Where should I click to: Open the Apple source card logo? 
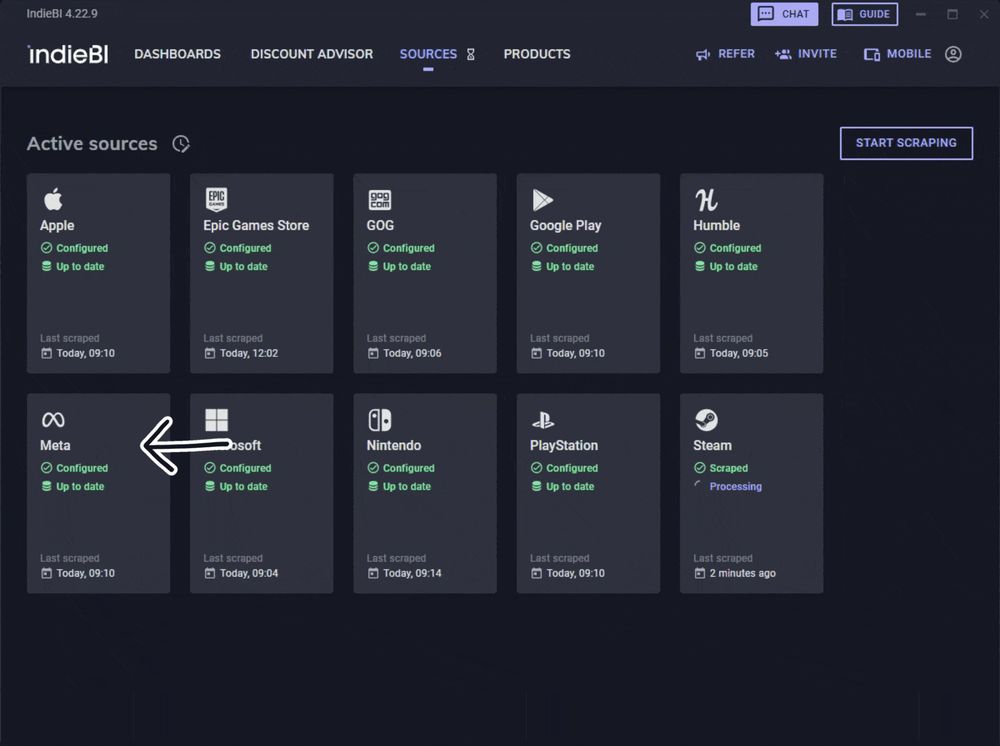coord(53,199)
